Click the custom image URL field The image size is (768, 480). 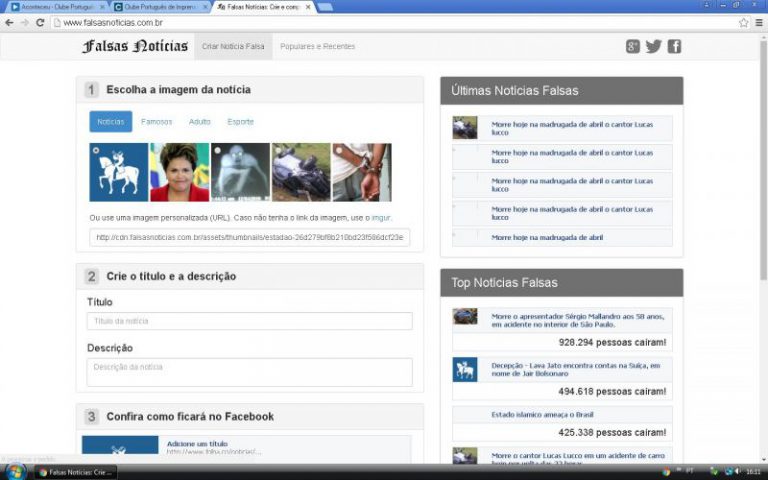[249, 237]
